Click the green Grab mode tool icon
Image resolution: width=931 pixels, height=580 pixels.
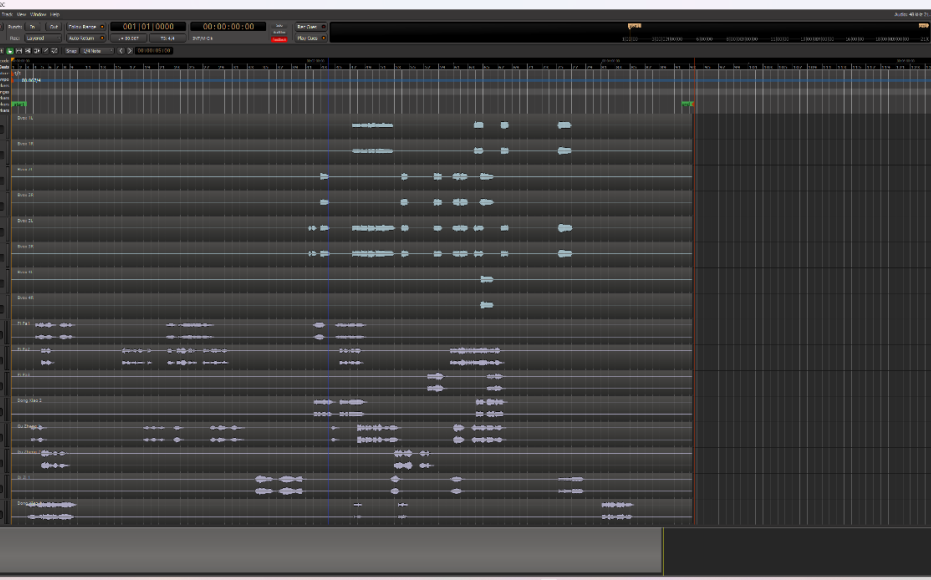10,50
